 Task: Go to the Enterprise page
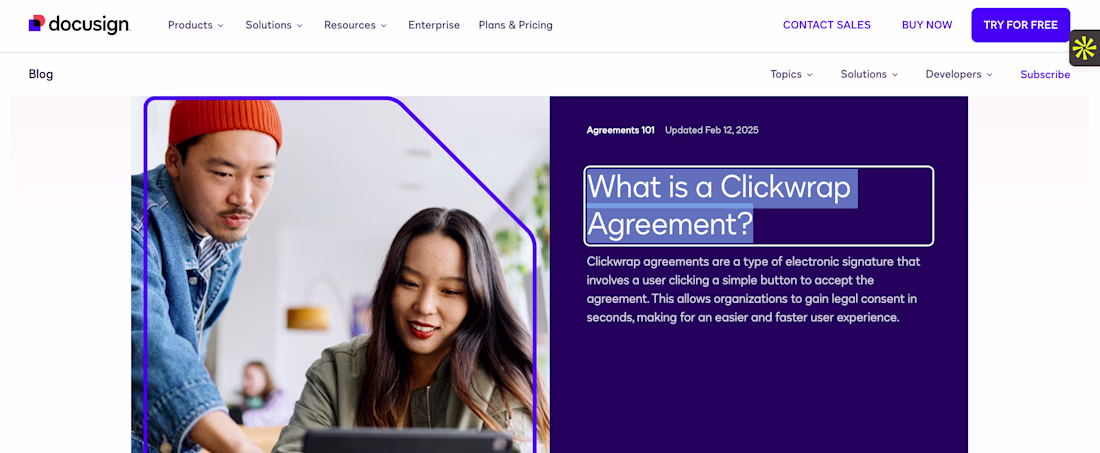434,25
